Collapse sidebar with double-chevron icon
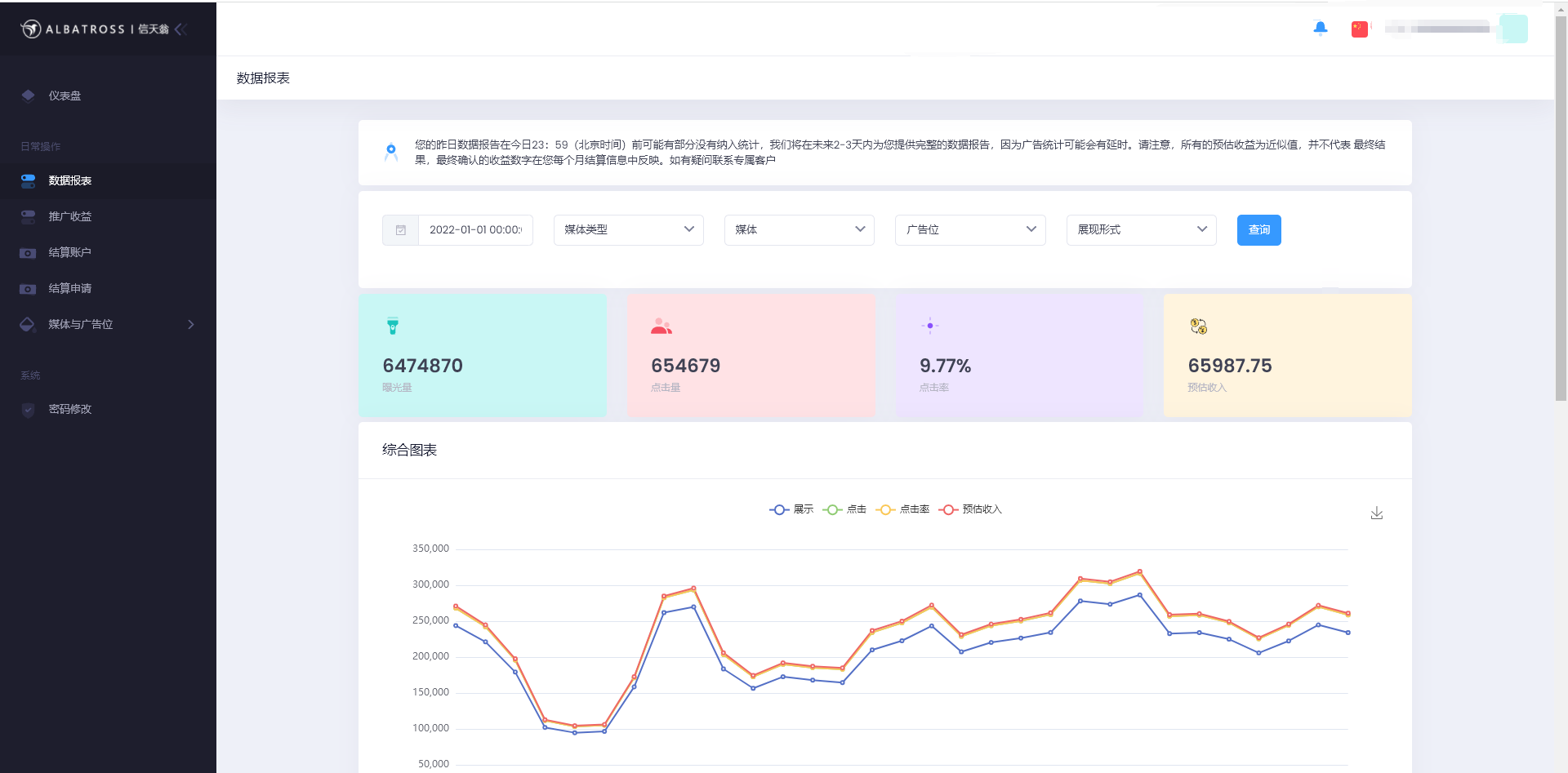 coord(181,29)
